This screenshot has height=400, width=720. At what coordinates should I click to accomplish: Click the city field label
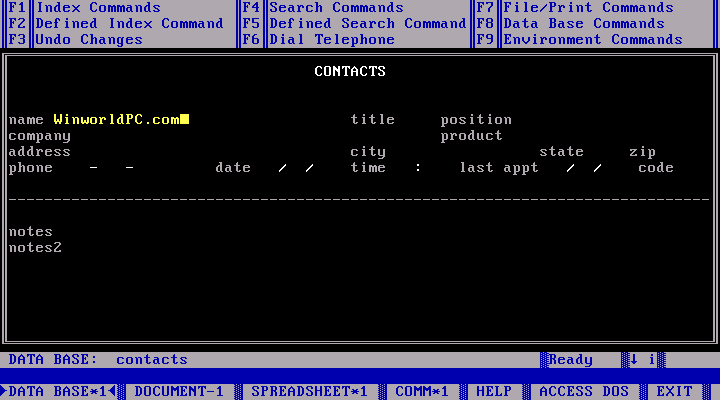368,152
